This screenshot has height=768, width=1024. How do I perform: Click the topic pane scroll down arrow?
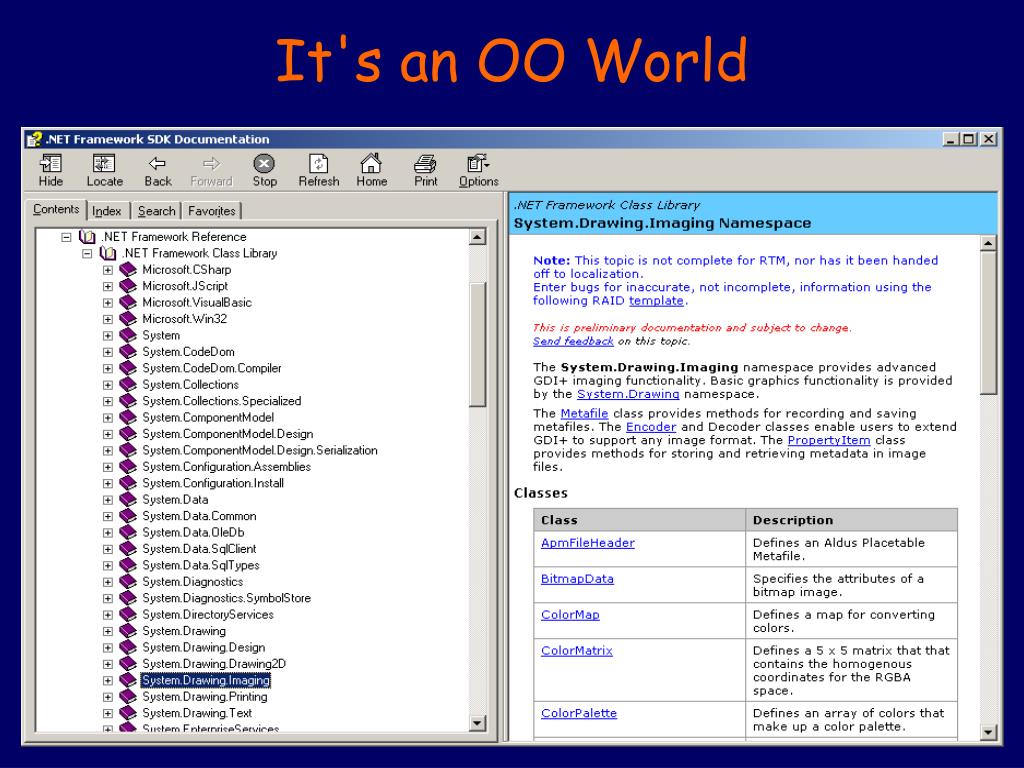click(x=989, y=732)
